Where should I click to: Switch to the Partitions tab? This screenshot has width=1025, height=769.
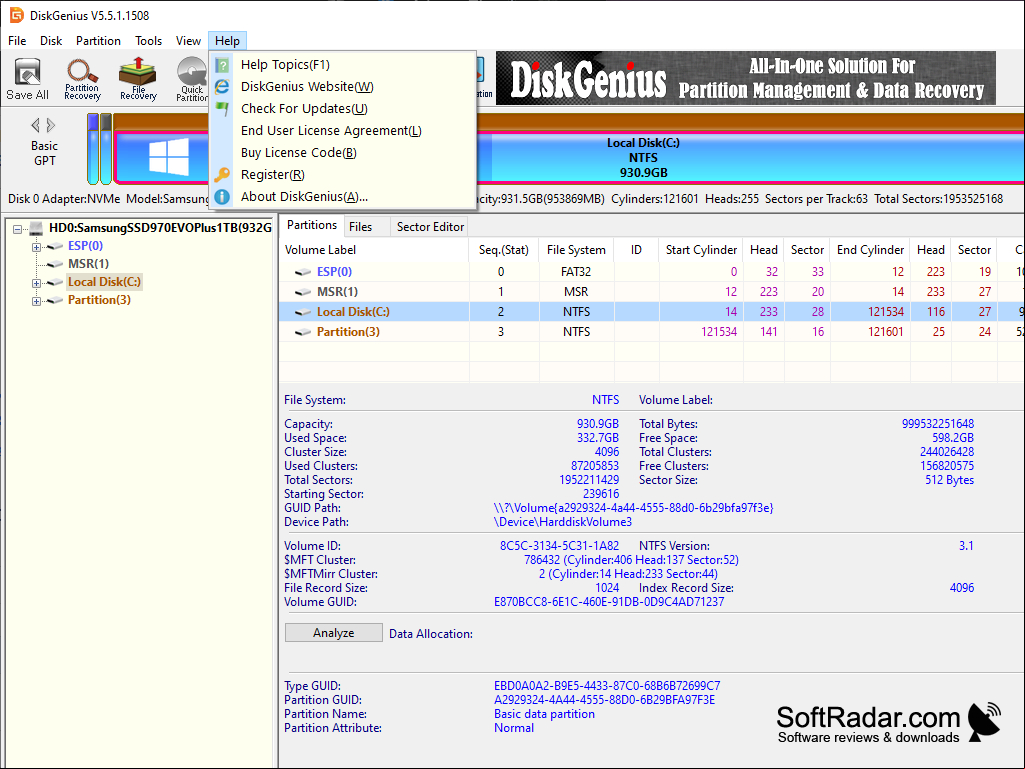[312, 226]
